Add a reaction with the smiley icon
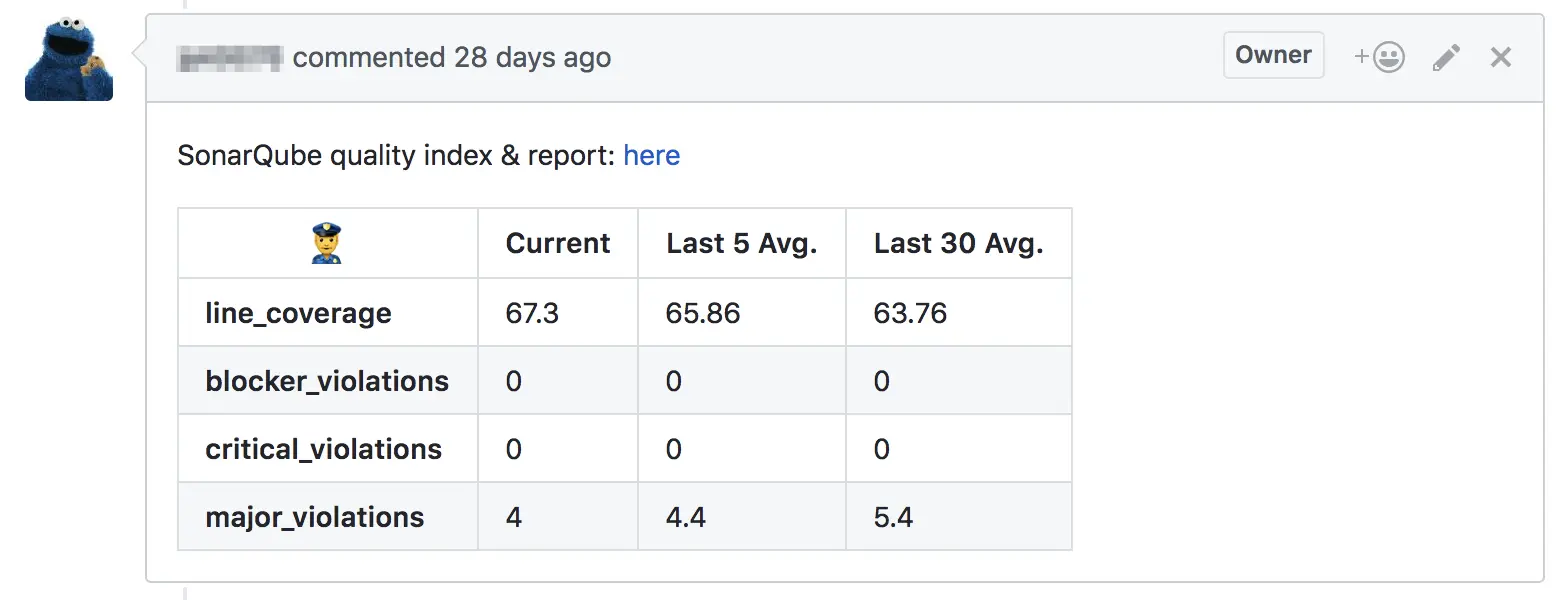The image size is (1561, 600). tap(1380, 58)
